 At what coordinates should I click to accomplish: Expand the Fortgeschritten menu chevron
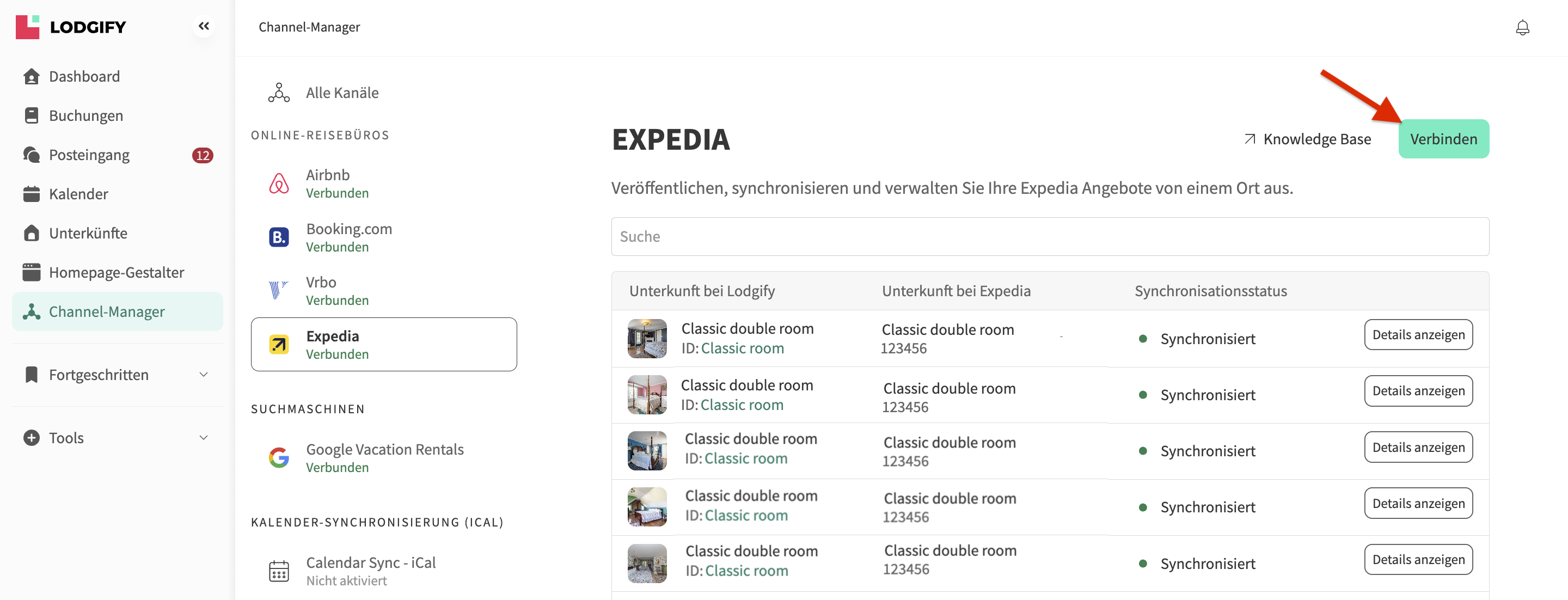coord(204,375)
